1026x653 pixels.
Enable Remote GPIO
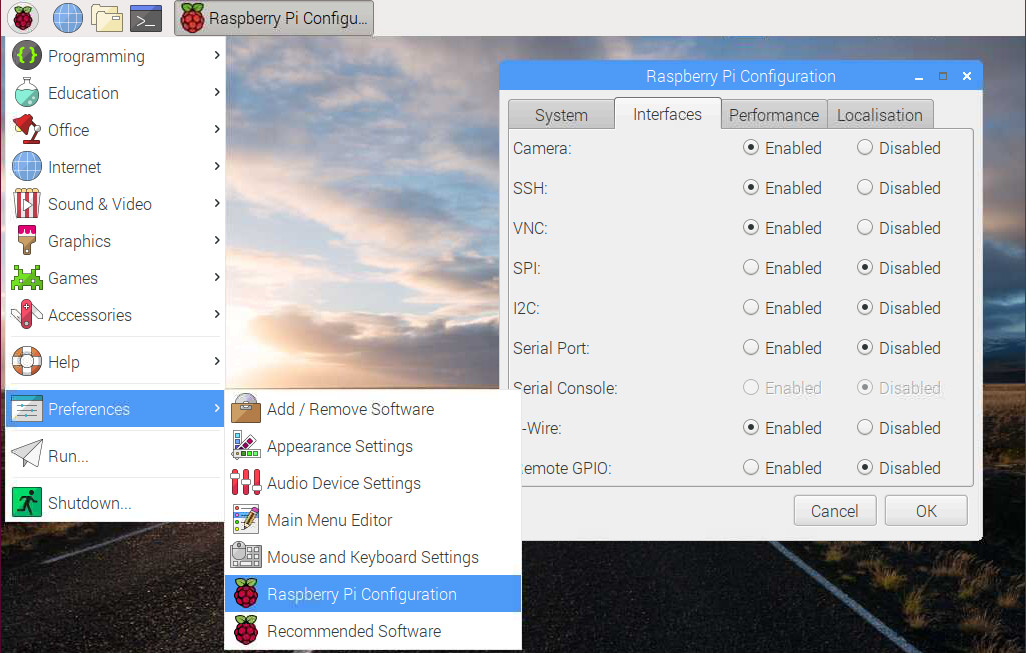[x=751, y=467]
